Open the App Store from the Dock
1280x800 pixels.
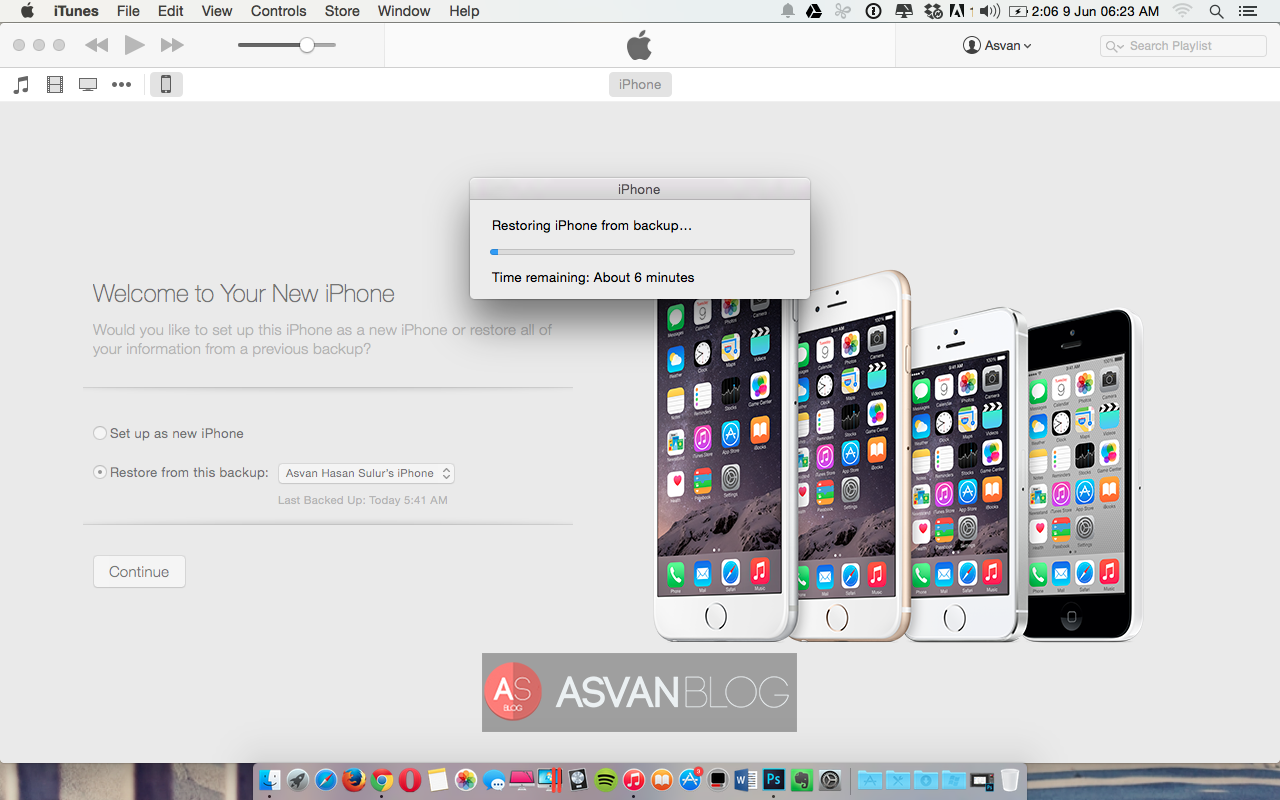(x=690, y=780)
